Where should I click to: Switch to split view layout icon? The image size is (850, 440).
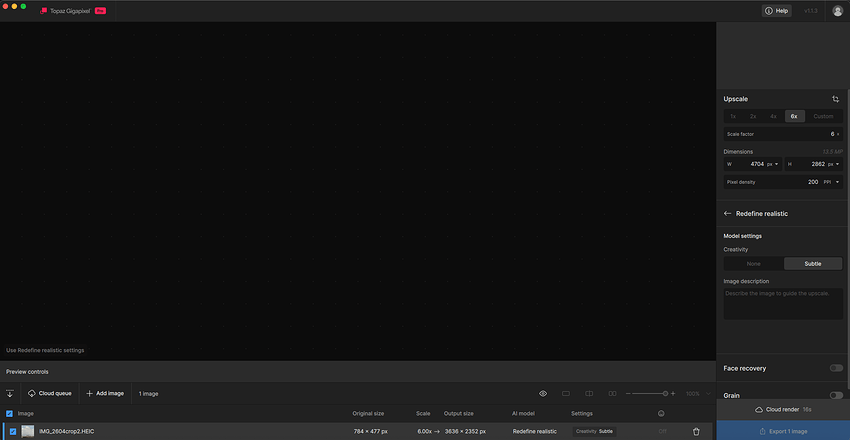coord(589,393)
